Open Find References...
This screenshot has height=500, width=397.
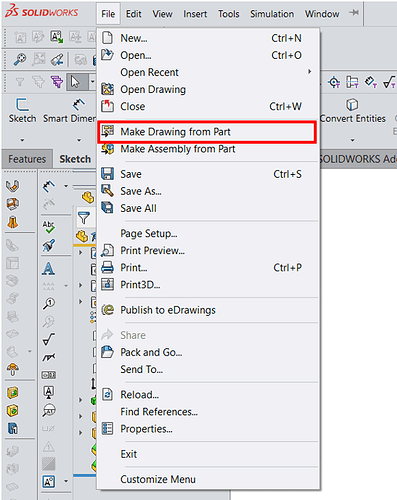pos(207,412)
